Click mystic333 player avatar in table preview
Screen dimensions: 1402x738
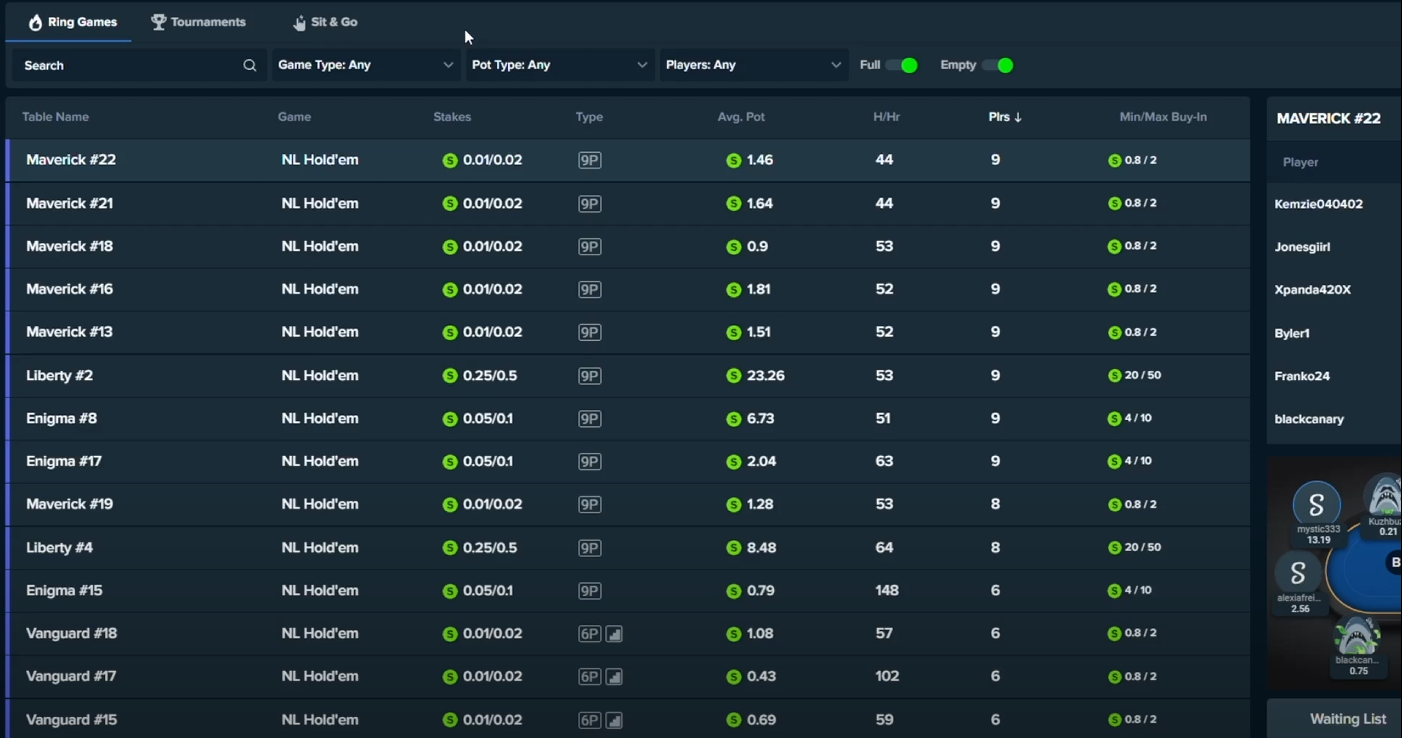click(1316, 505)
